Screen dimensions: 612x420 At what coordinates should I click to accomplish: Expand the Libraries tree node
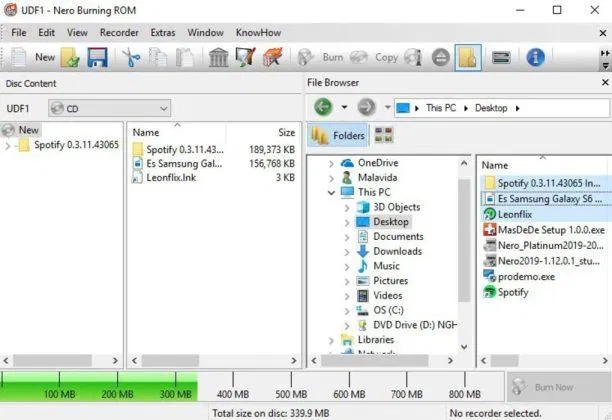tap(331, 341)
